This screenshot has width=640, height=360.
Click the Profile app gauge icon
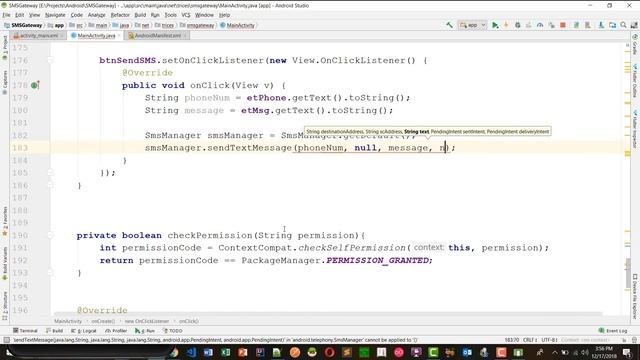pos(540,25)
